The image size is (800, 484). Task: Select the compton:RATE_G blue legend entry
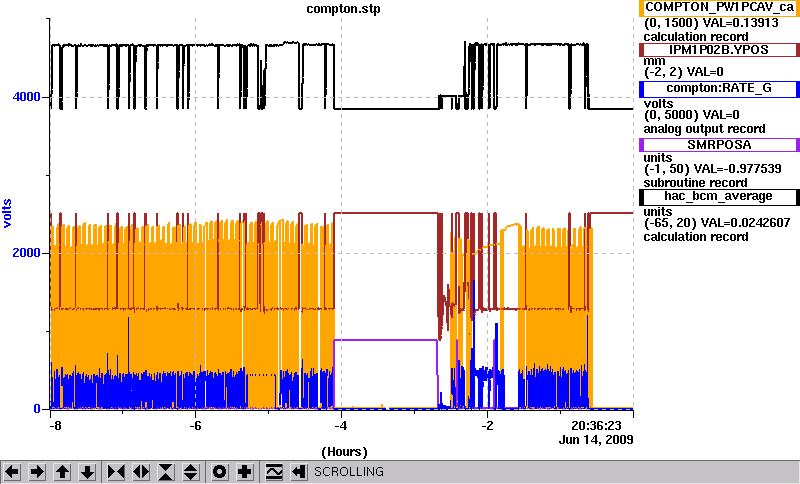pos(719,89)
